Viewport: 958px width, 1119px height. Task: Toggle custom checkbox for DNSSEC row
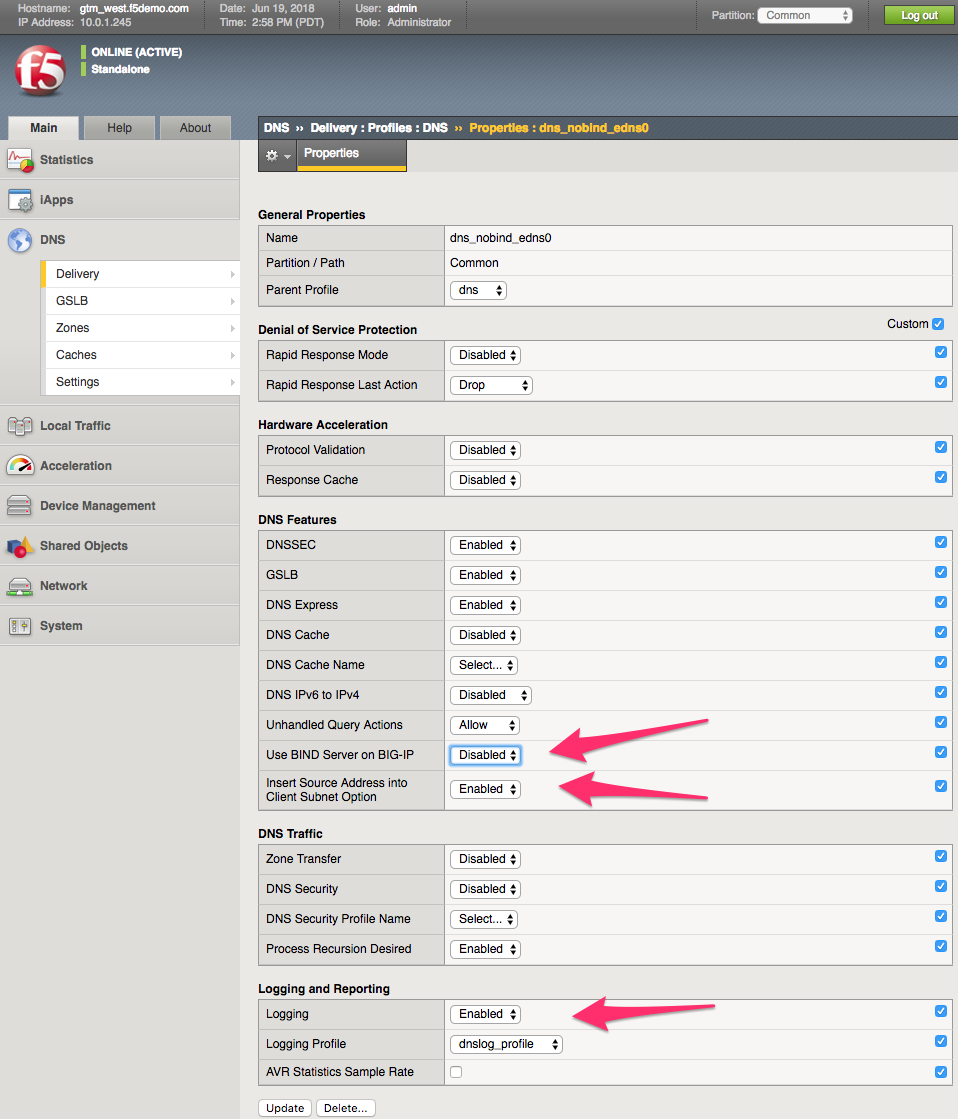941,542
